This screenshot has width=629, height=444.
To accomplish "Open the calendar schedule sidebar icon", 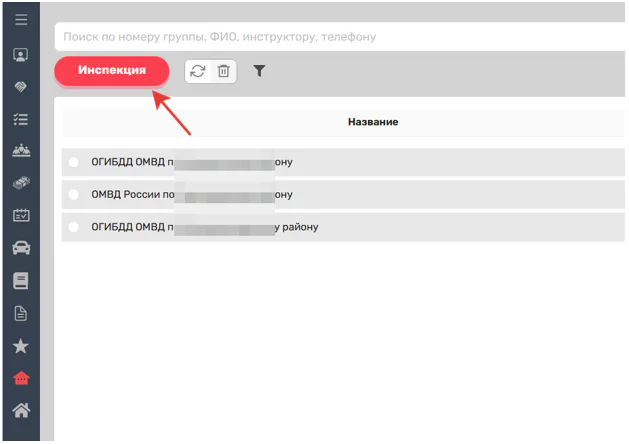I will [20, 216].
